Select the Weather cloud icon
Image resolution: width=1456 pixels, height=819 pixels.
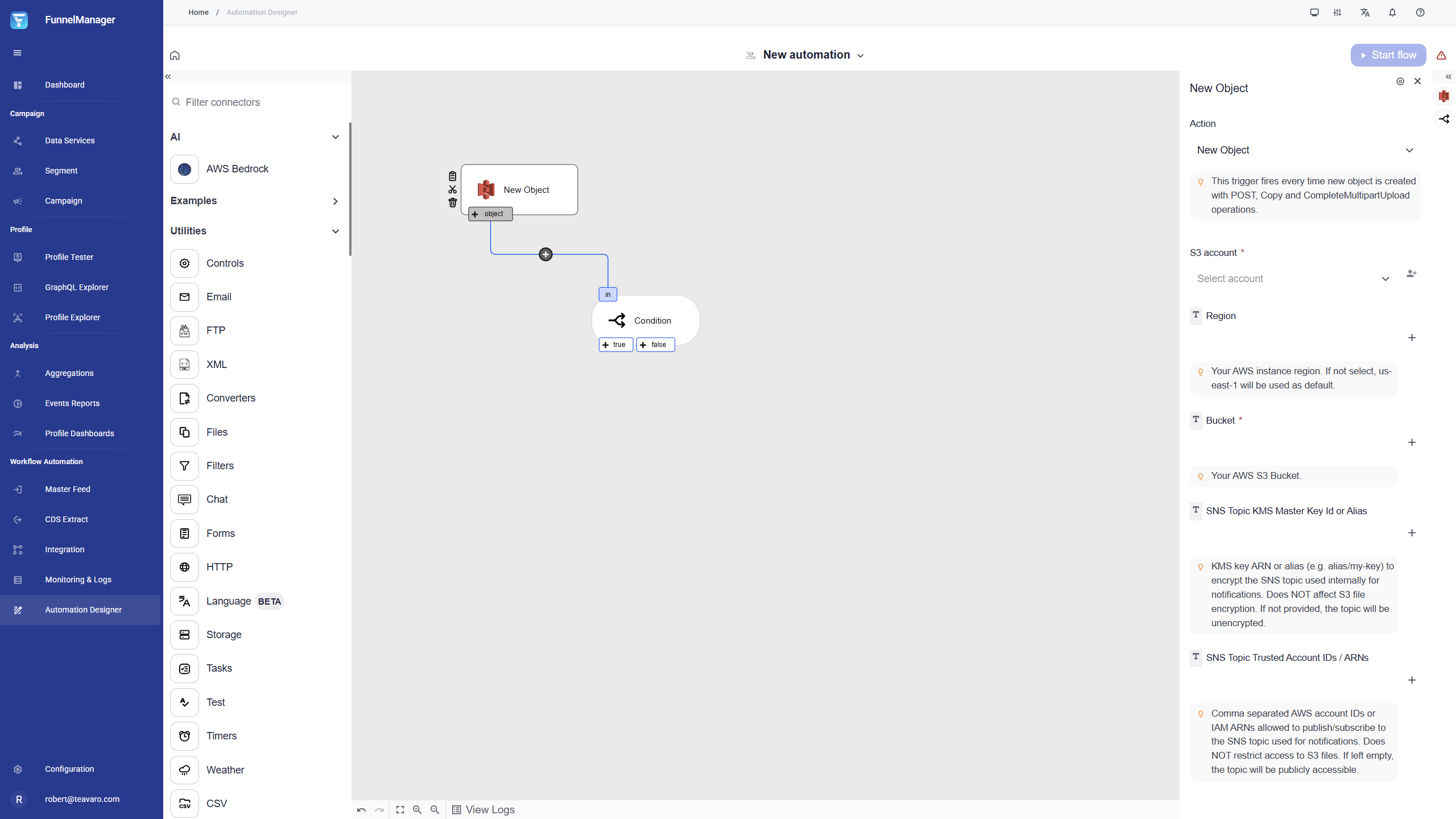tap(184, 770)
